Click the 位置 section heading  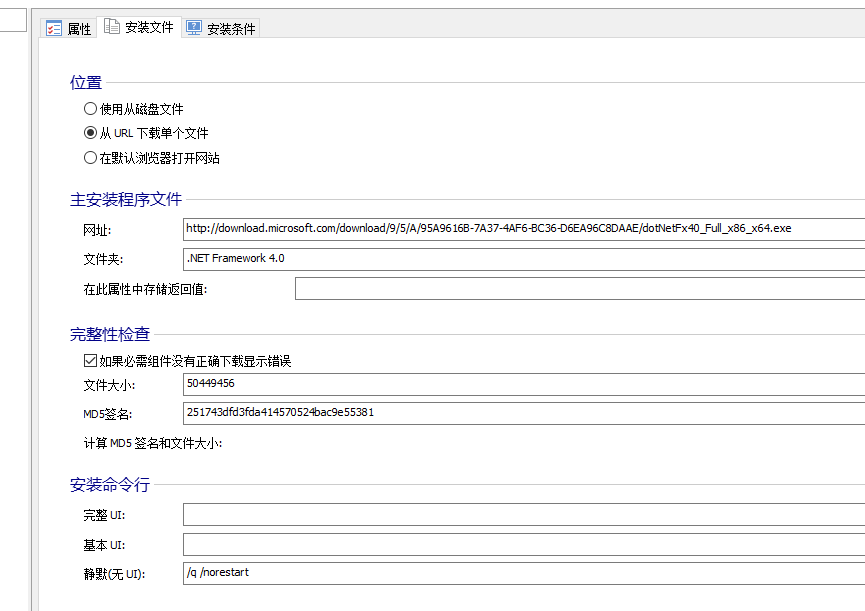86,83
